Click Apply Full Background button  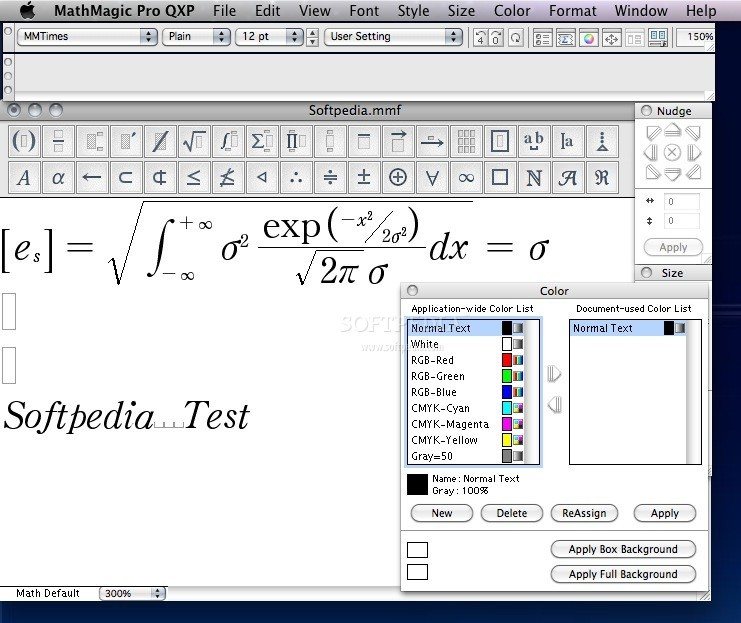623,574
